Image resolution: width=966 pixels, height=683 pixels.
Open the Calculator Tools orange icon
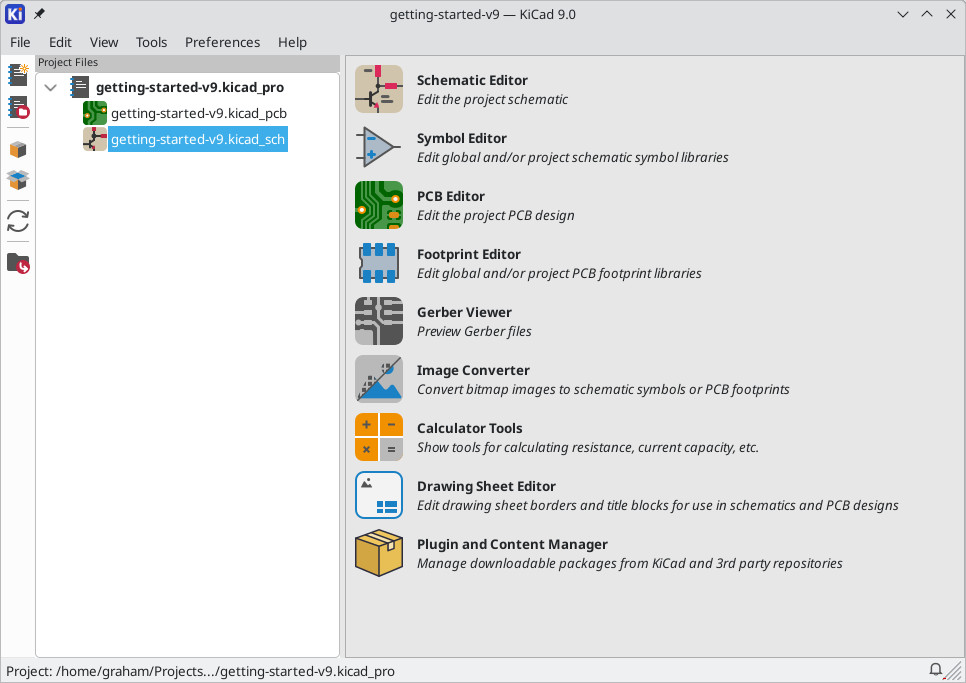[379, 437]
